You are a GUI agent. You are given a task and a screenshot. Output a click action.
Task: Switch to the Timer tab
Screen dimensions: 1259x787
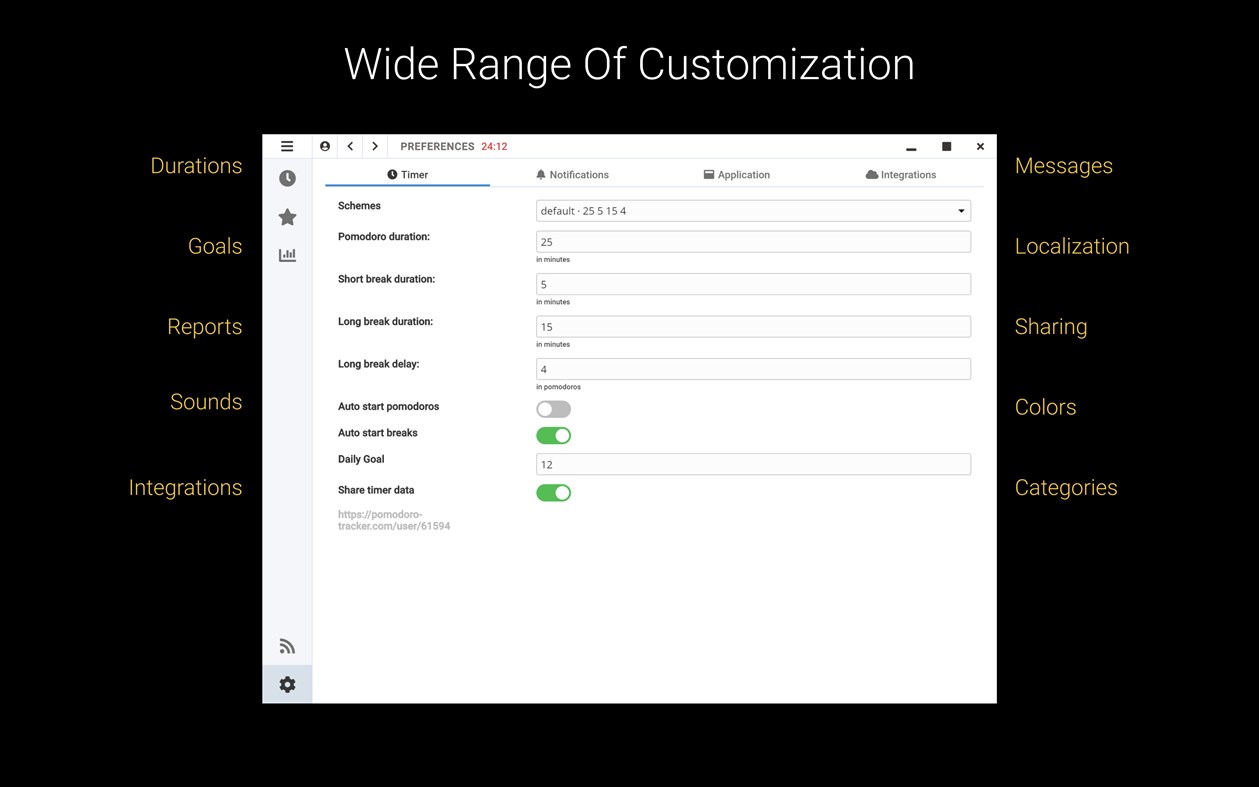click(x=407, y=174)
